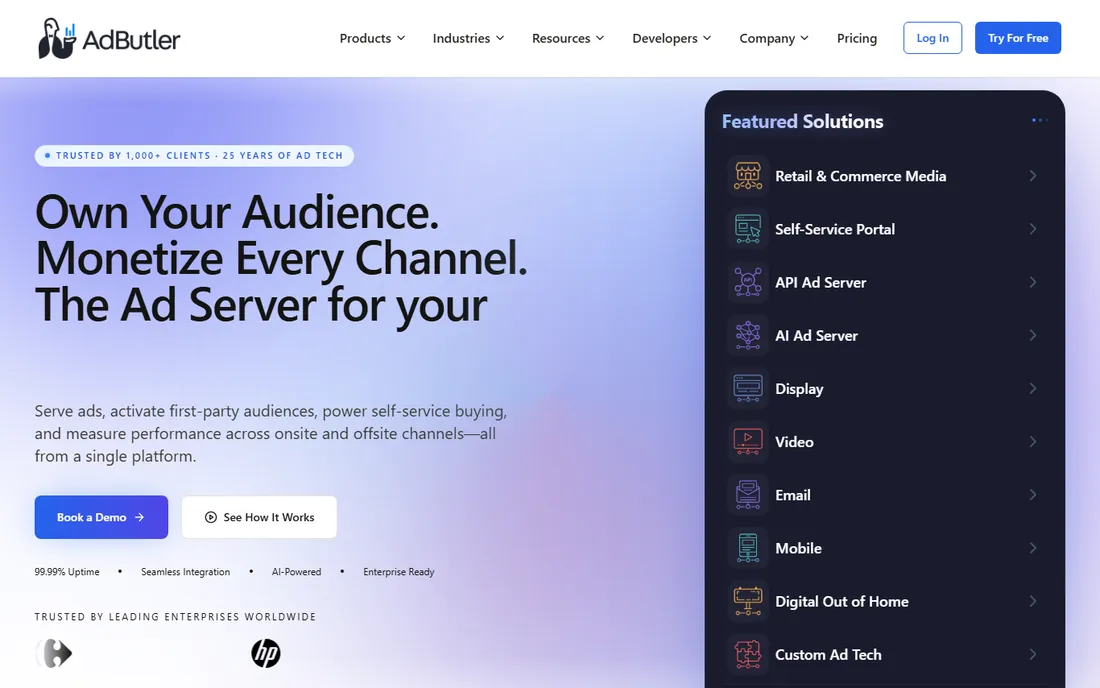Image resolution: width=1100 pixels, height=688 pixels.
Task: Select the API Ad Server icon
Action: pyautogui.click(x=748, y=283)
